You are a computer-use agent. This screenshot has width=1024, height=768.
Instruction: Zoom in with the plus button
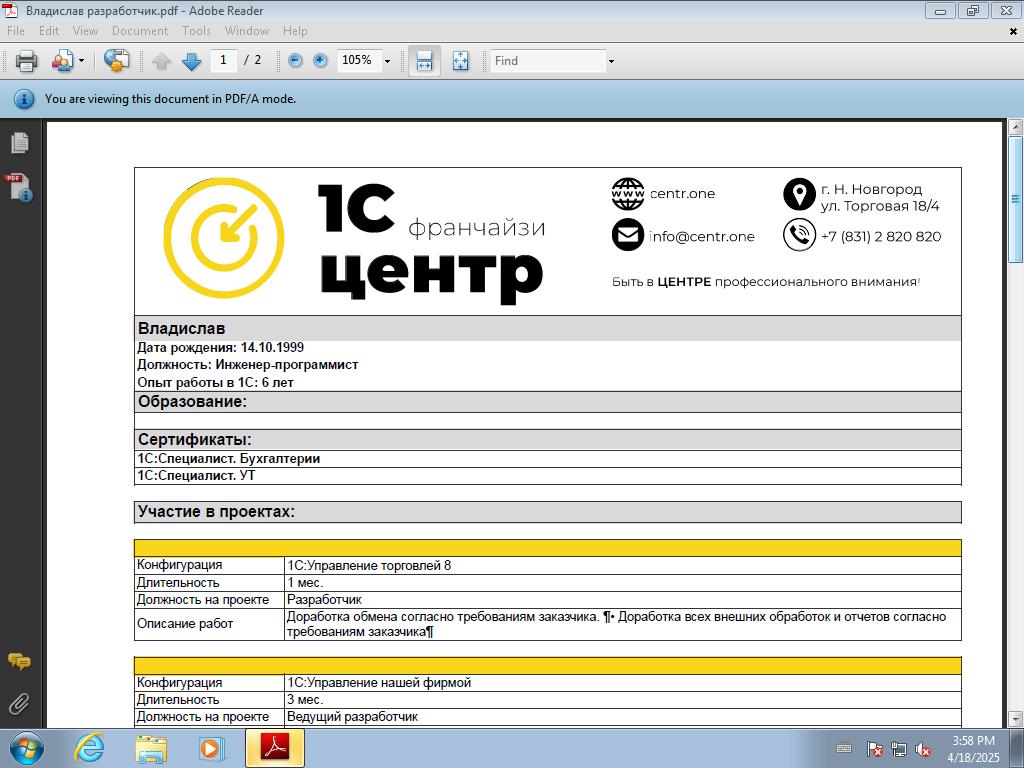[x=320, y=61]
